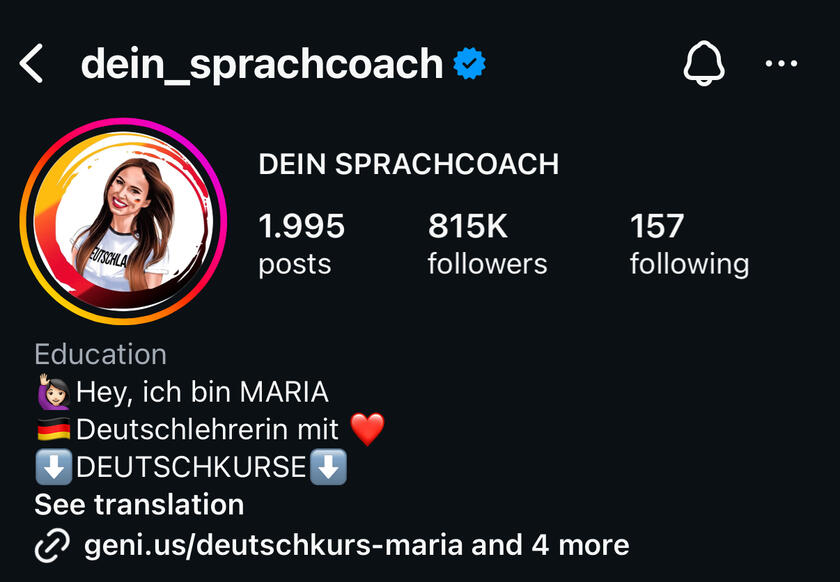Image resolution: width=840 pixels, height=582 pixels.
Task: Tap the down-arrow emoji before DEUTSCHKURSE
Action: (x=53, y=467)
